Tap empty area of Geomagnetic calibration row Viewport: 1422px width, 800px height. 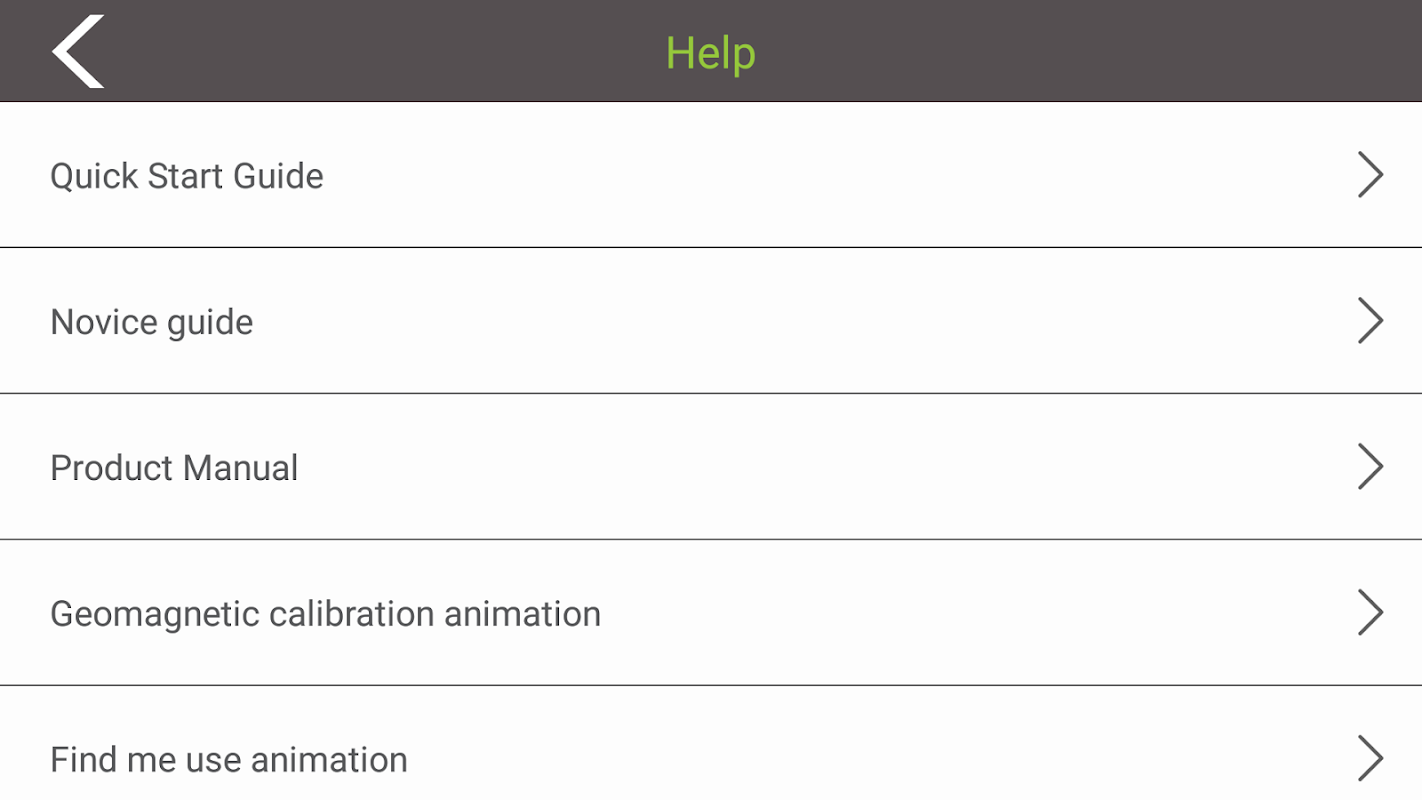(950, 614)
